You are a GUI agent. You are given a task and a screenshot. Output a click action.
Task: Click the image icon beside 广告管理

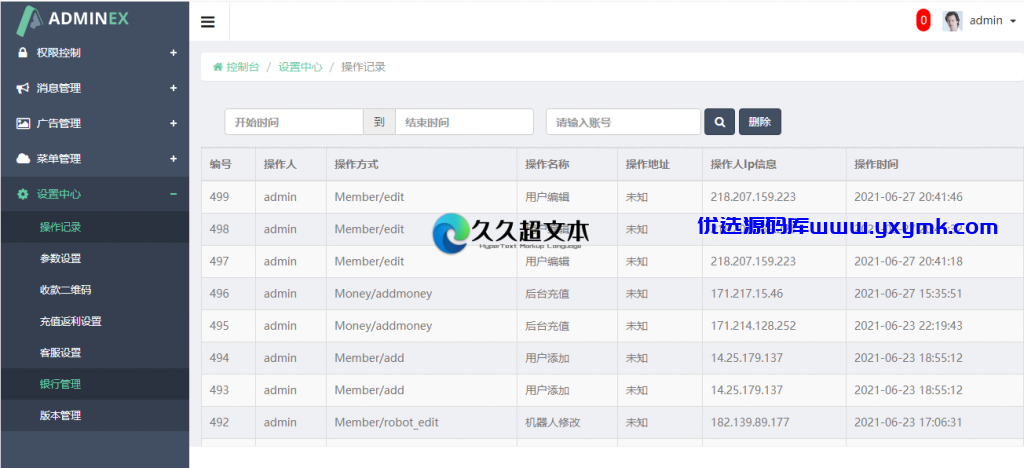point(23,123)
